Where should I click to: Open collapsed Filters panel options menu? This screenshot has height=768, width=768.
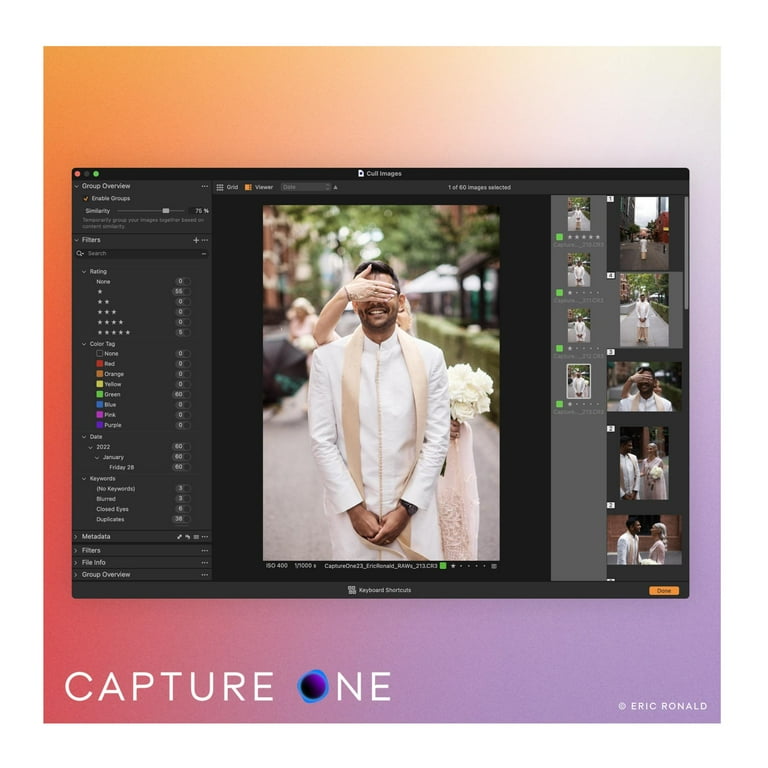(205, 551)
